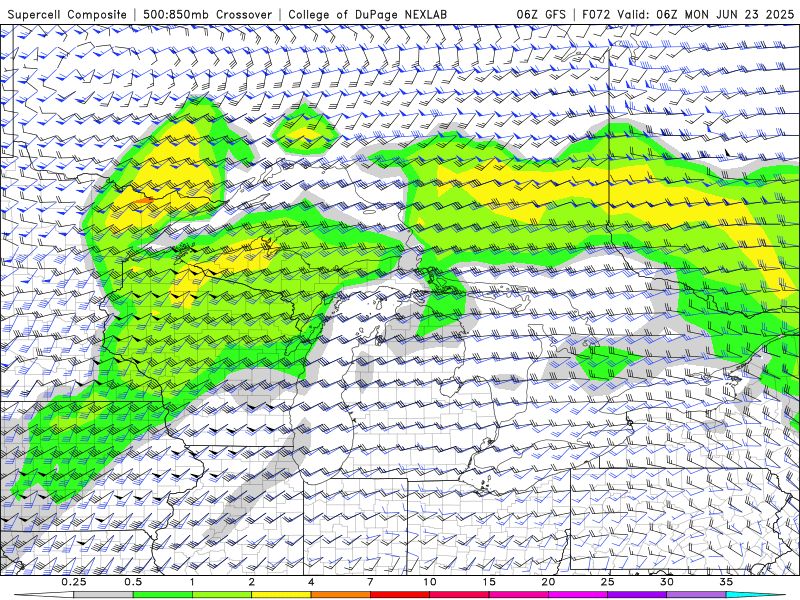This screenshot has height=600, width=800.
Task: Click the colorbar value label '7'
Action: click(370, 582)
